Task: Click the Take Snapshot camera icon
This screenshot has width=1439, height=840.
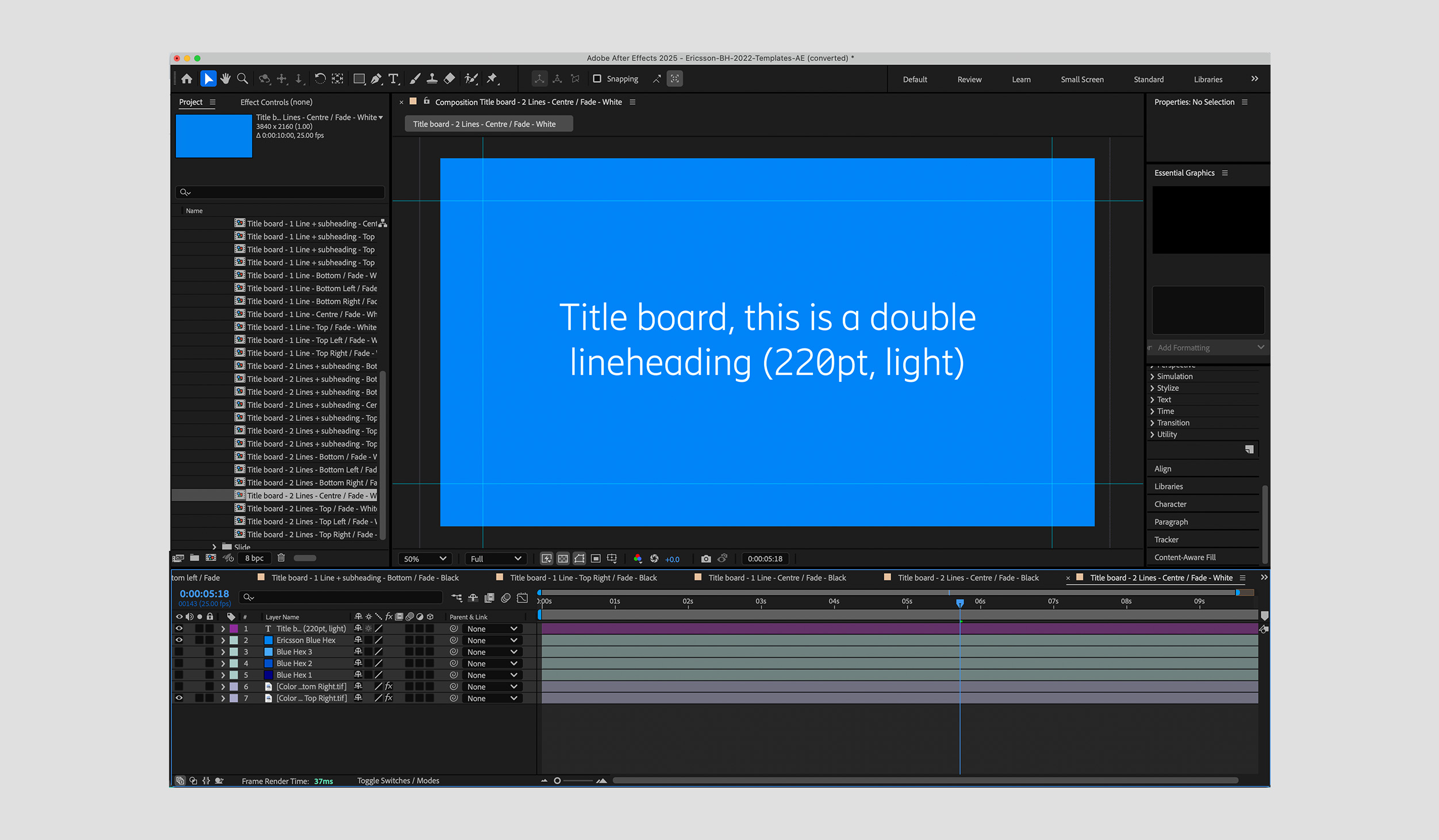Action: (706, 559)
